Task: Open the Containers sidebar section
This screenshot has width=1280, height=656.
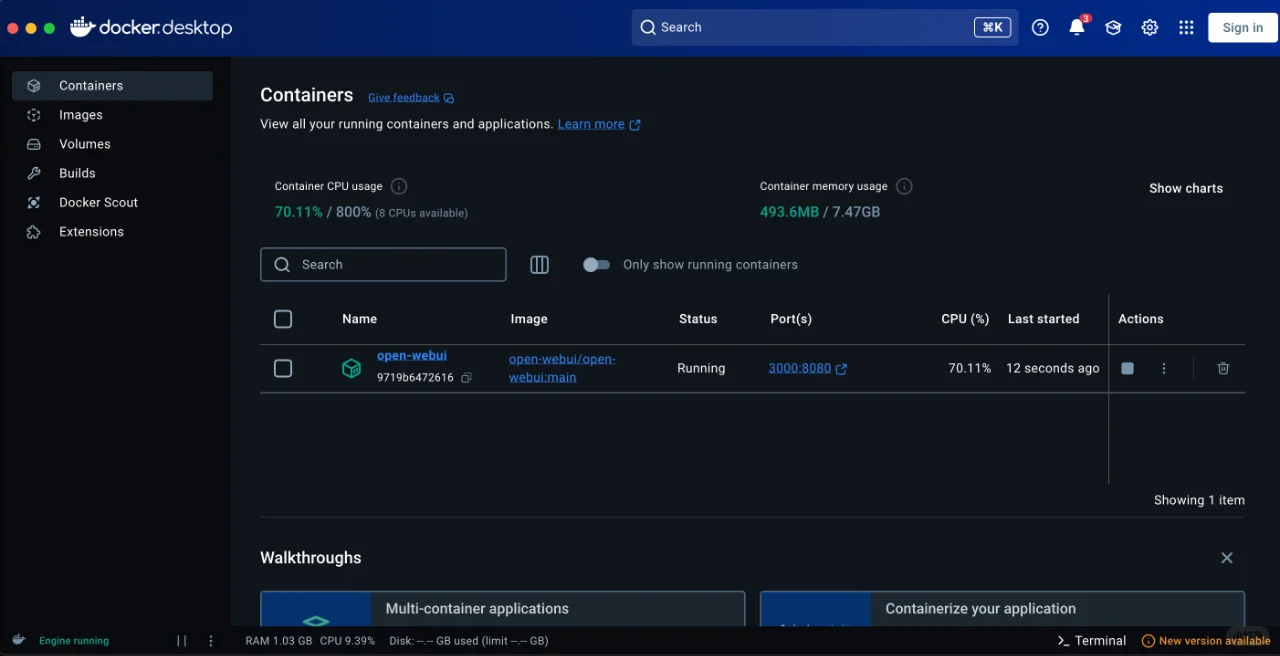Action: coord(112,86)
